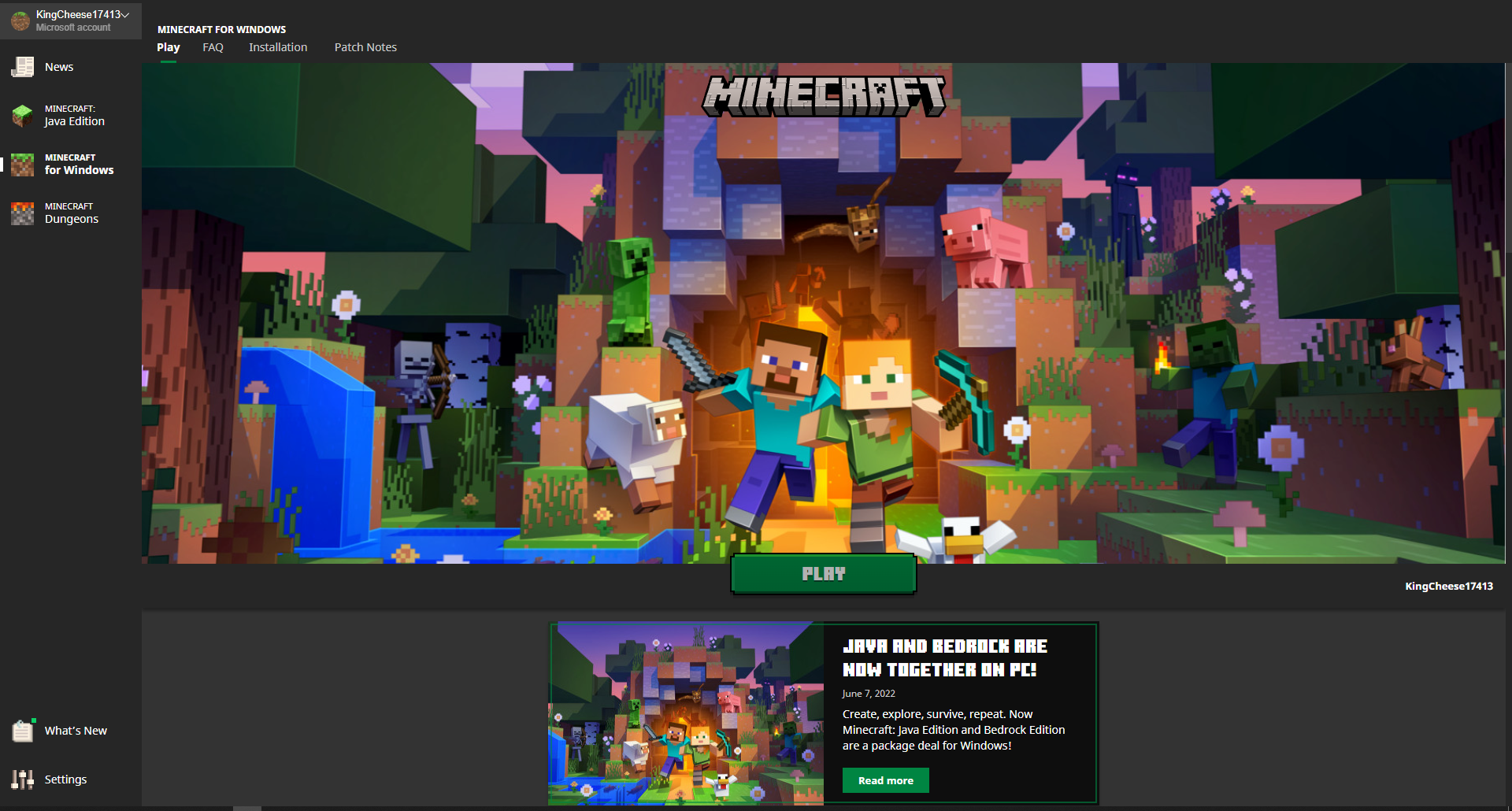Image resolution: width=1512 pixels, height=811 pixels.
Task: Click Read more on the news card
Action: coord(886,780)
